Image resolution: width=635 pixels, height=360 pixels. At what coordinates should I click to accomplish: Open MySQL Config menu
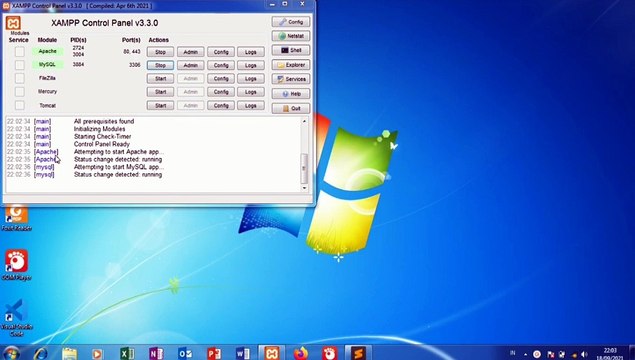click(x=221, y=65)
